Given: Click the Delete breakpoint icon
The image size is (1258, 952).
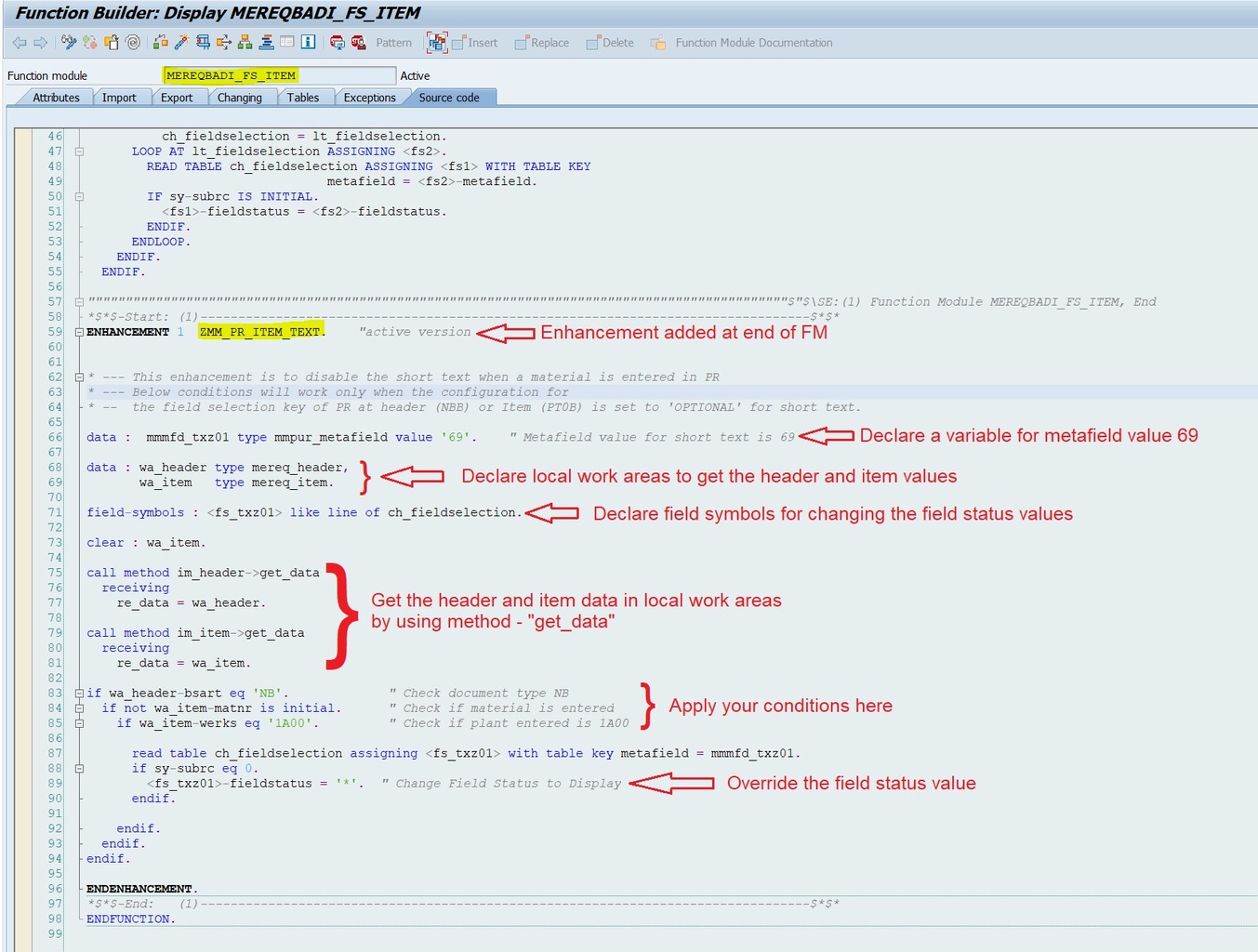Looking at the screenshot, I should (x=359, y=43).
